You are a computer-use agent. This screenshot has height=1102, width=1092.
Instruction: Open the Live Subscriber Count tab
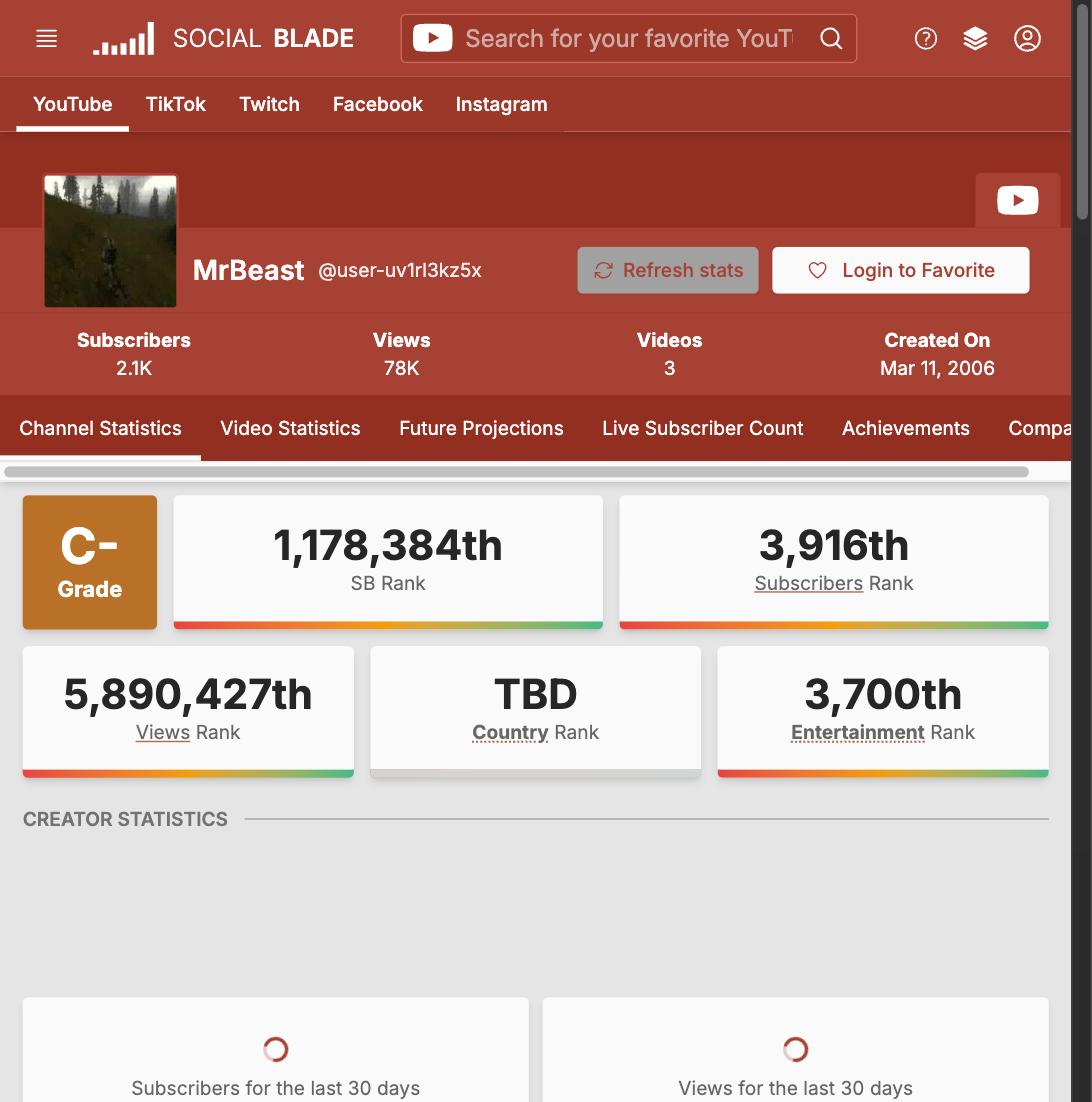703,428
